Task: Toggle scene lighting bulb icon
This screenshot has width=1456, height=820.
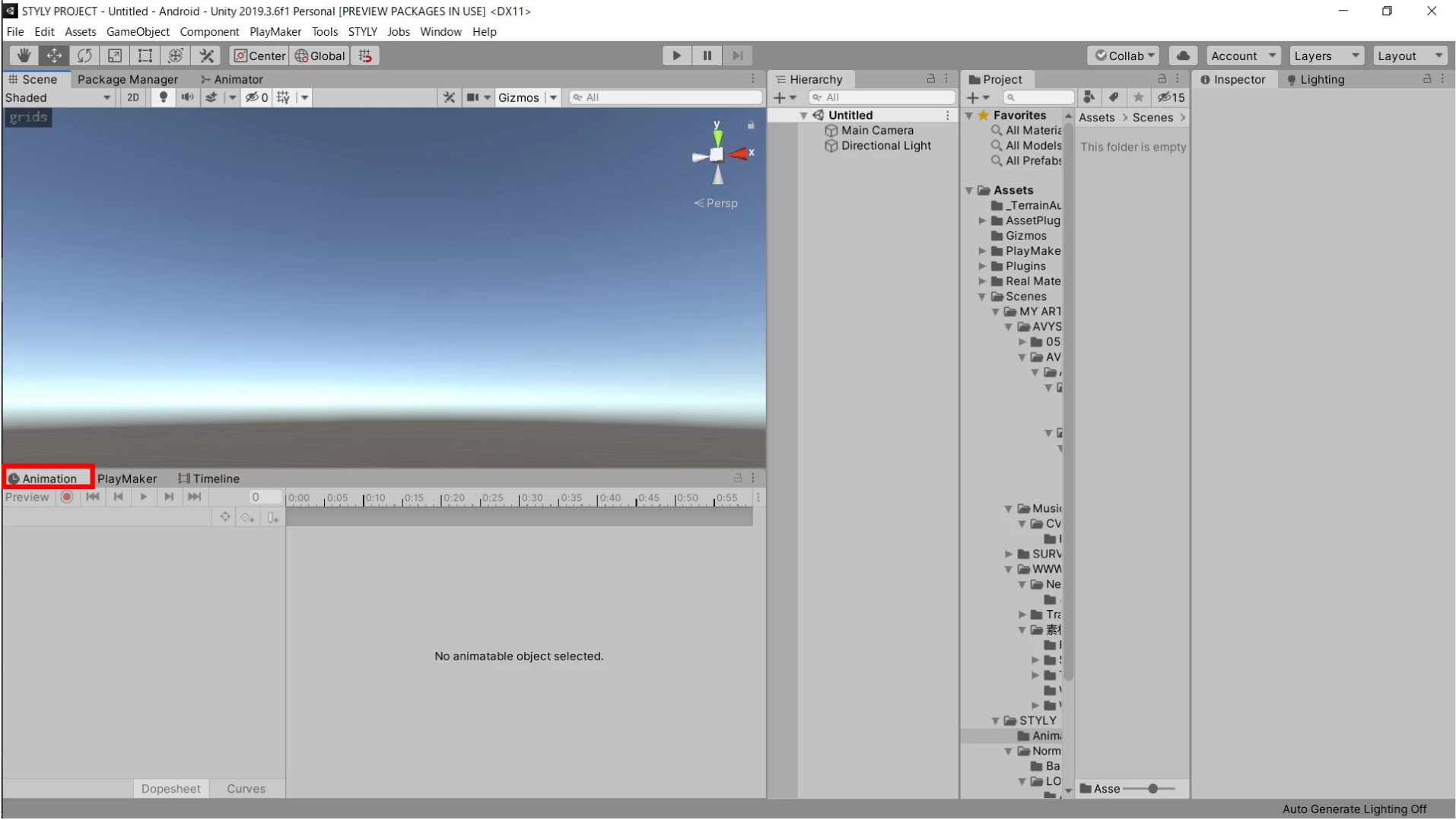Action: [163, 97]
